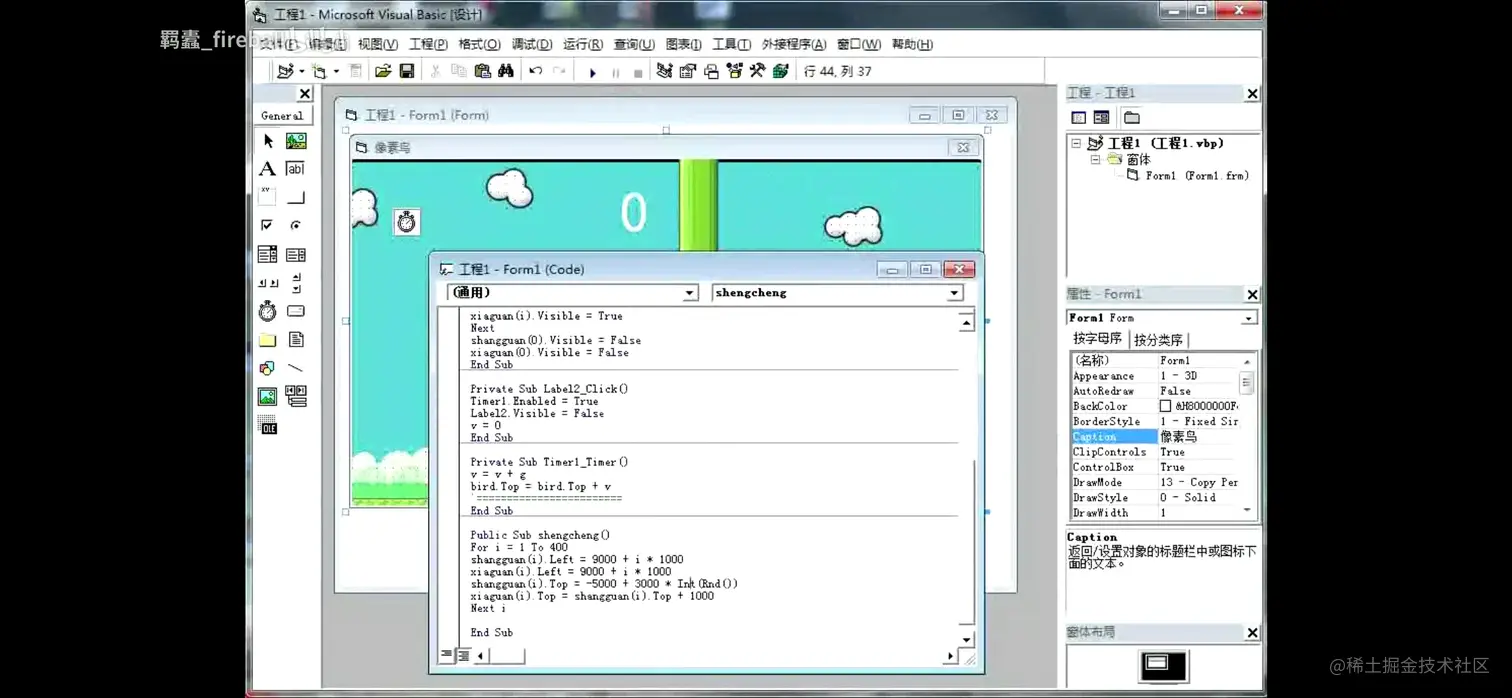Open Object Browser from the toolbar
This screenshot has width=1512, height=698.
pyautogui.click(x=735, y=71)
